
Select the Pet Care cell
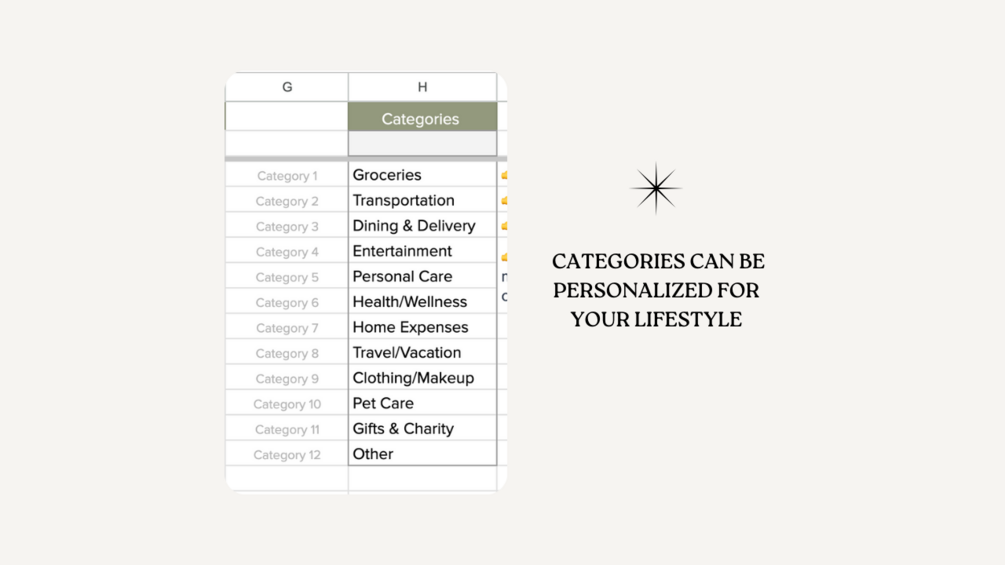421,403
